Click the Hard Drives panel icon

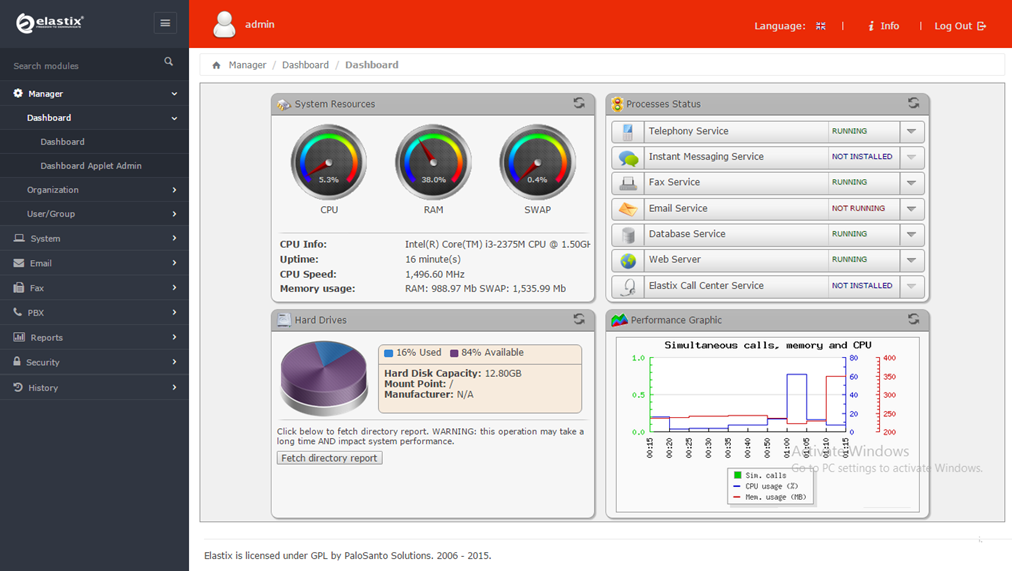[x=284, y=320]
